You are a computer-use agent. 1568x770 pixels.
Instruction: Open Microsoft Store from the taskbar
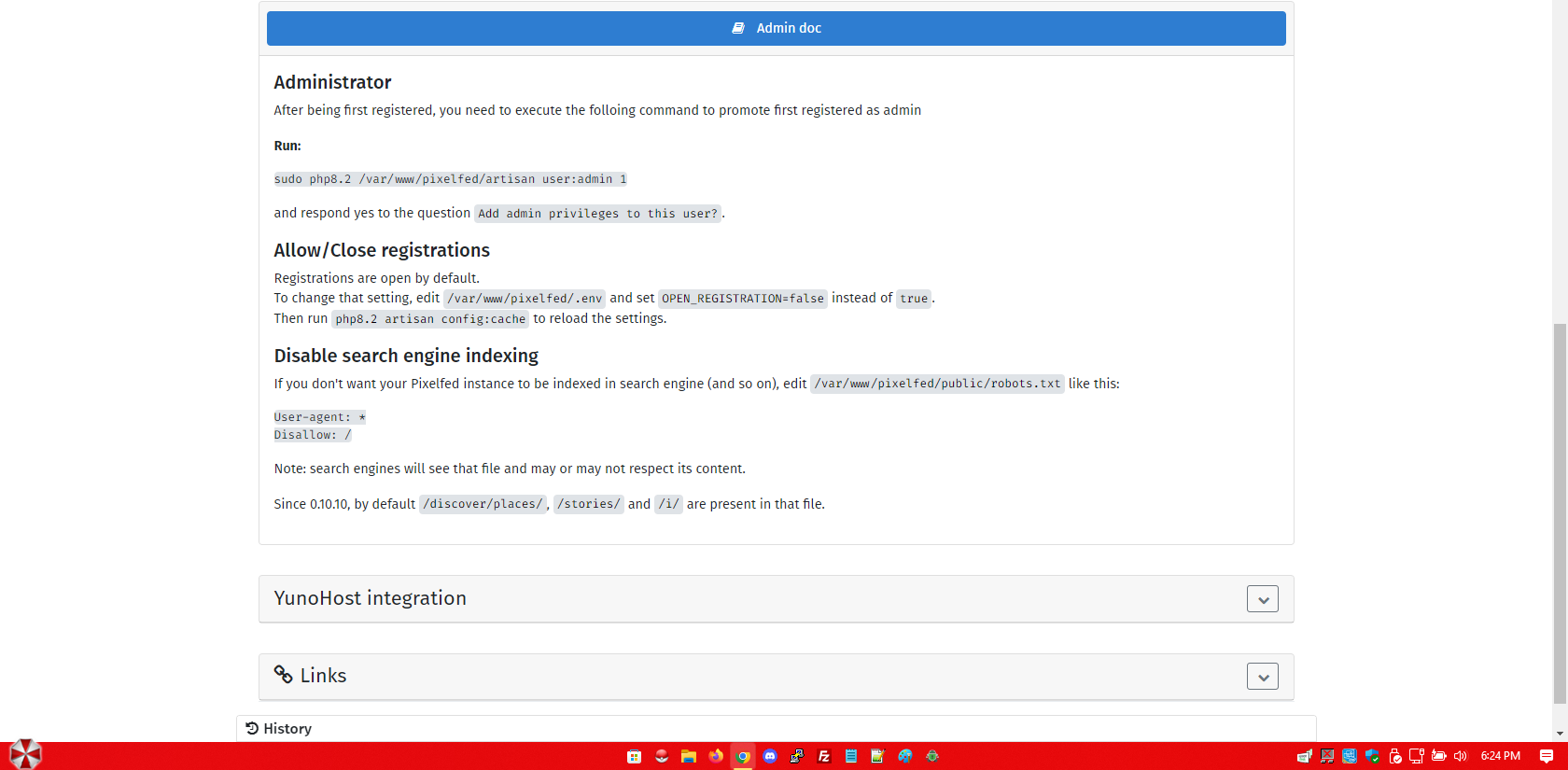[634, 756]
